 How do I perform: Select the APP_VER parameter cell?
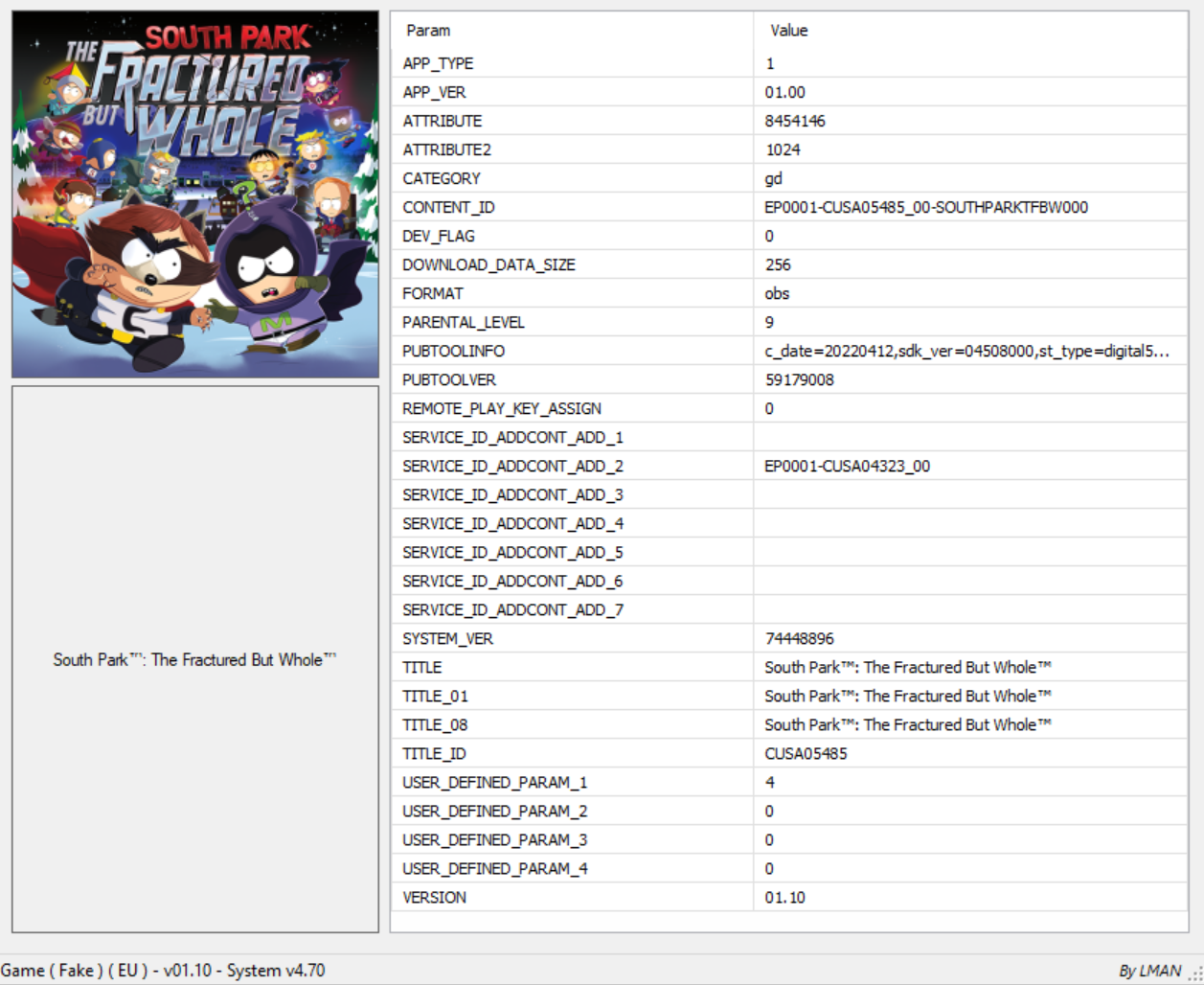point(572,92)
